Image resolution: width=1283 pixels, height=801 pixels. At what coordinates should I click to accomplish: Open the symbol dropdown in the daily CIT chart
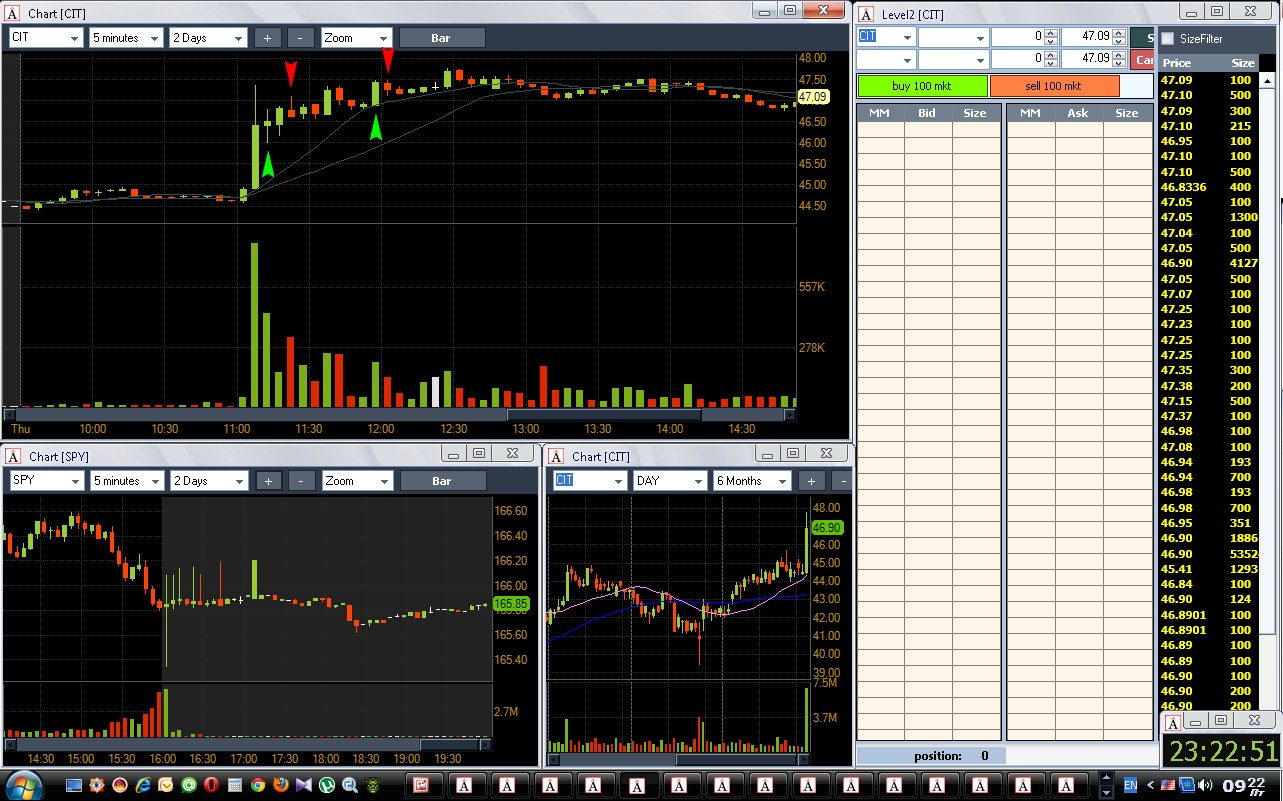click(x=590, y=481)
